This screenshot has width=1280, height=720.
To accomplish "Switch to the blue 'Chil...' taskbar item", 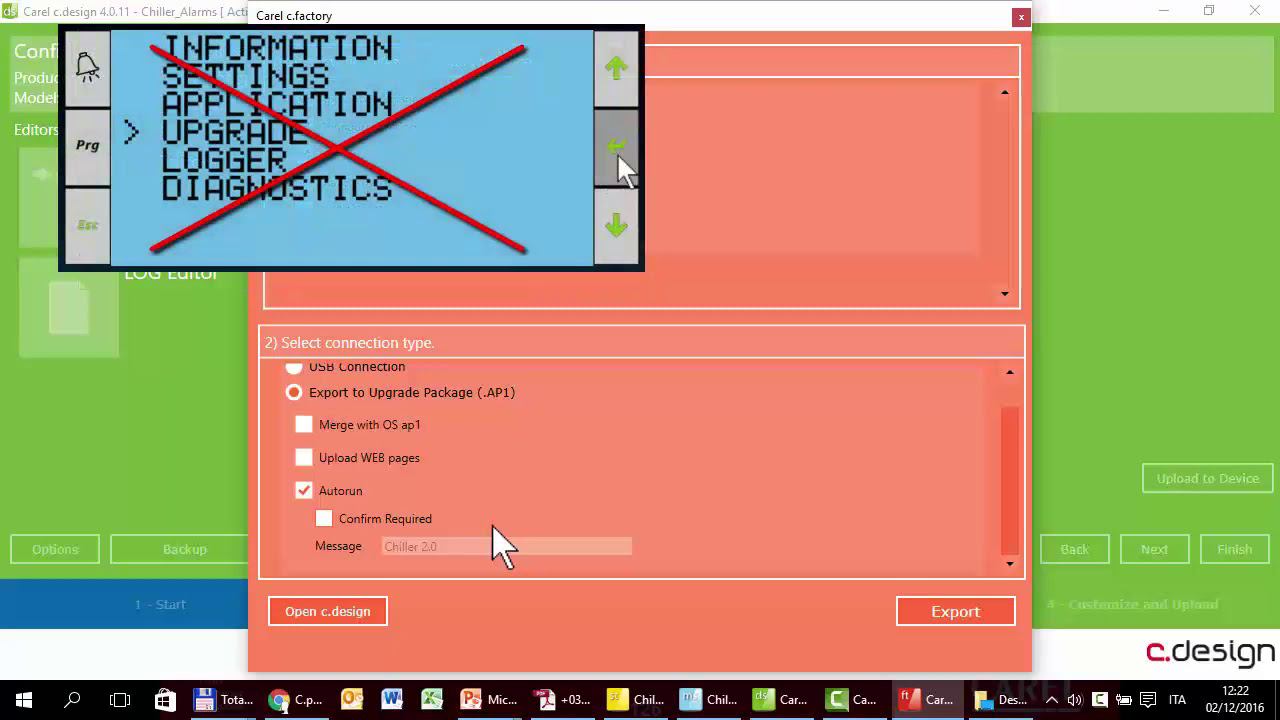I will coord(708,700).
